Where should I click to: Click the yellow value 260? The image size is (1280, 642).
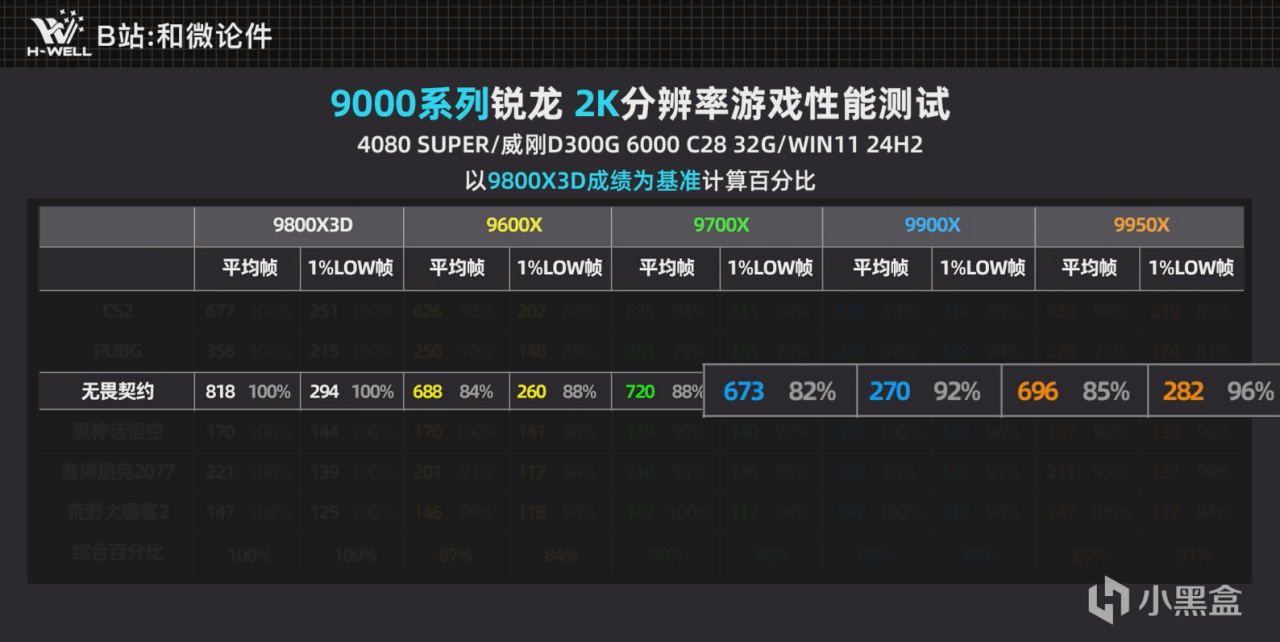click(532, 392)
